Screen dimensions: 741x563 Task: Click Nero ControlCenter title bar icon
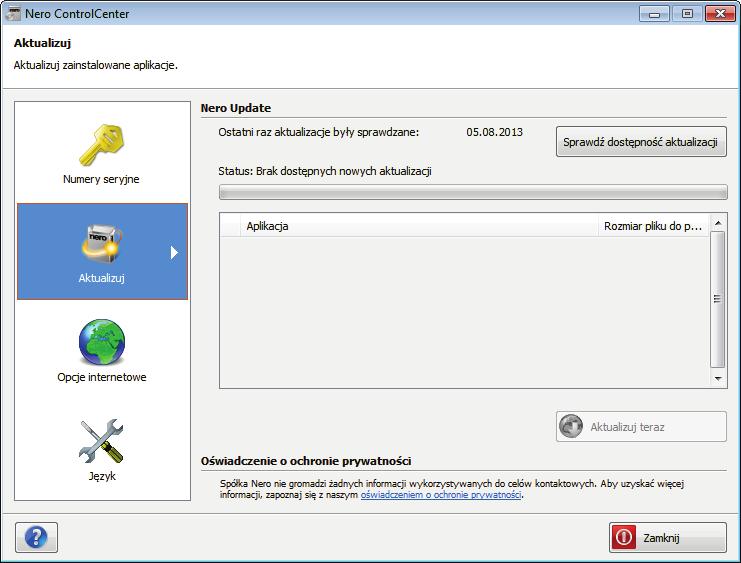pos(13,13)
